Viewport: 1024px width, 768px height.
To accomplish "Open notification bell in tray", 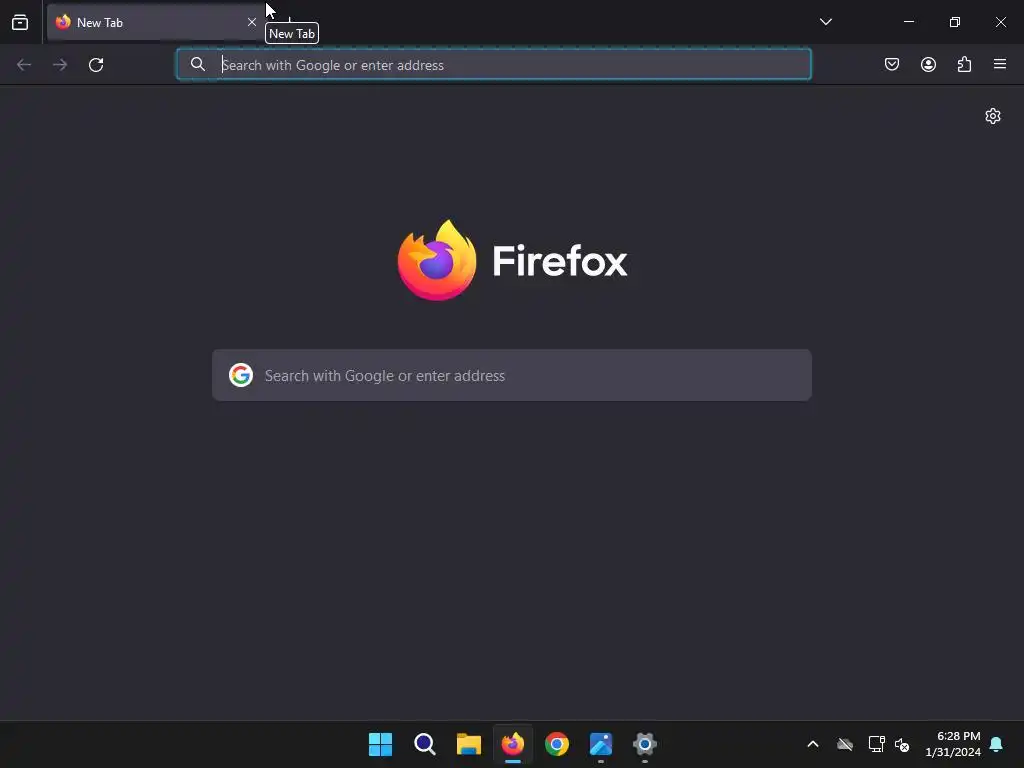I will (x=996, y=744).
